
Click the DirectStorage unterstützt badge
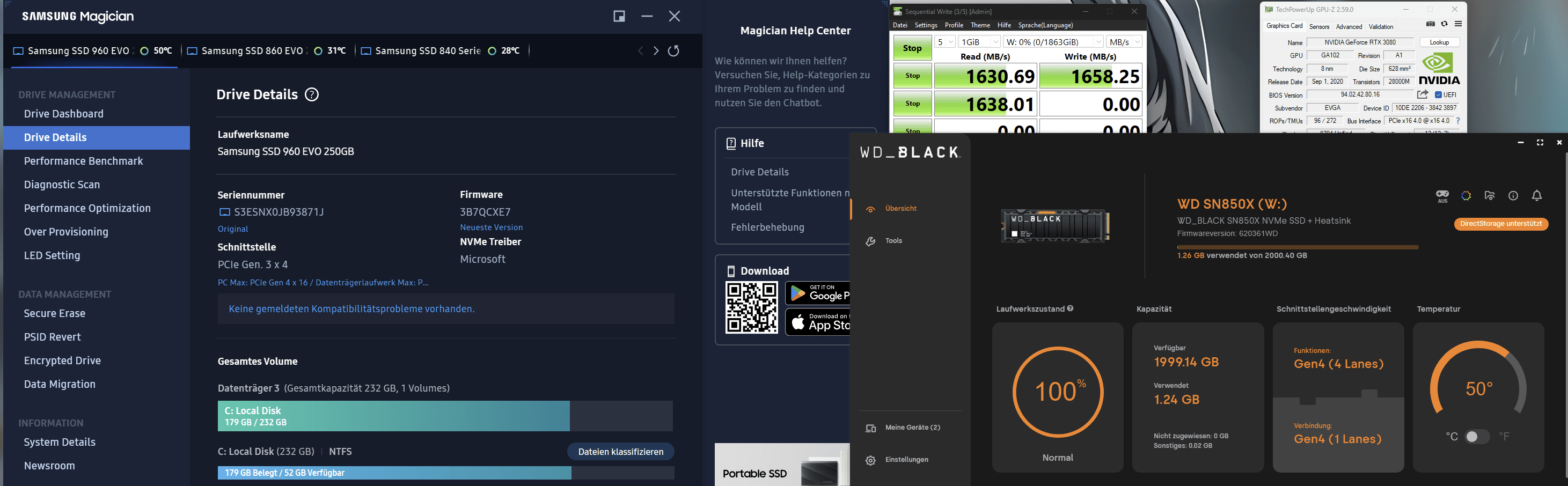coord(1501,224)
